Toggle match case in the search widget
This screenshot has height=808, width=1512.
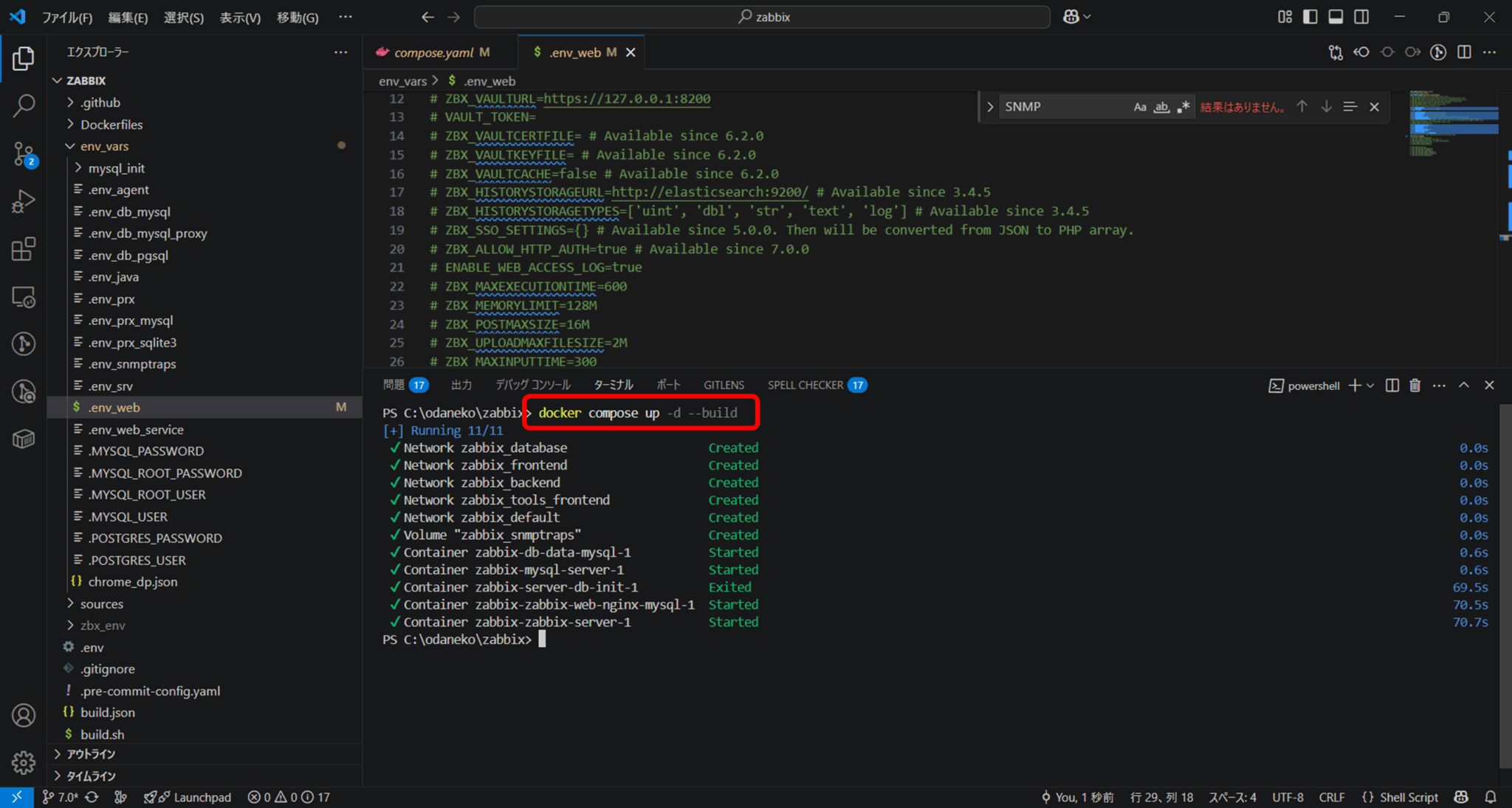click(1140, 106)
